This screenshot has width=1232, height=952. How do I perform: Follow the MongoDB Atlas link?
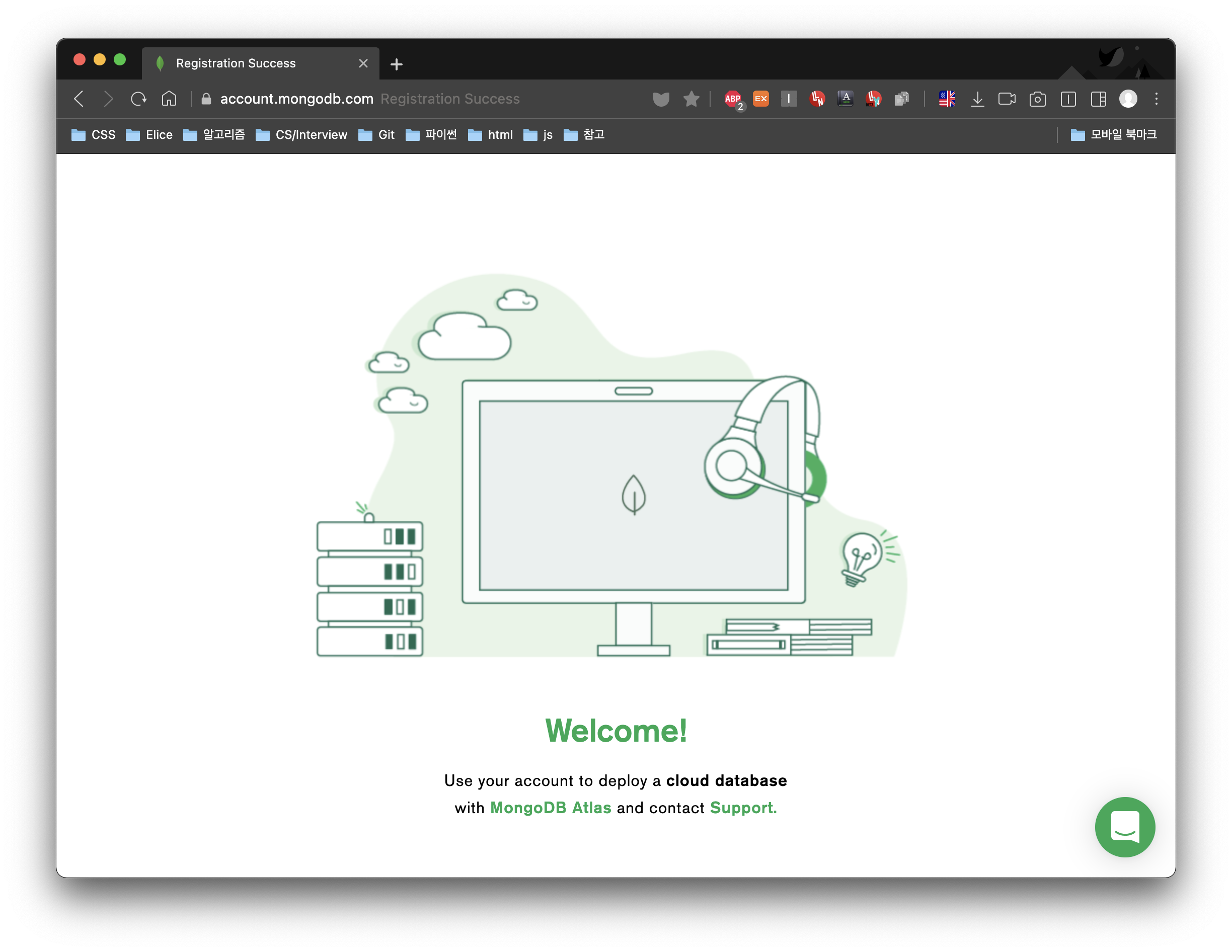coord(550,808)
